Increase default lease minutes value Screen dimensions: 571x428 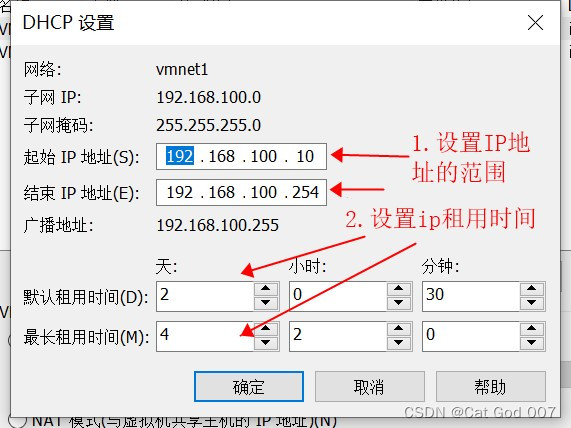tap(531, 288)
